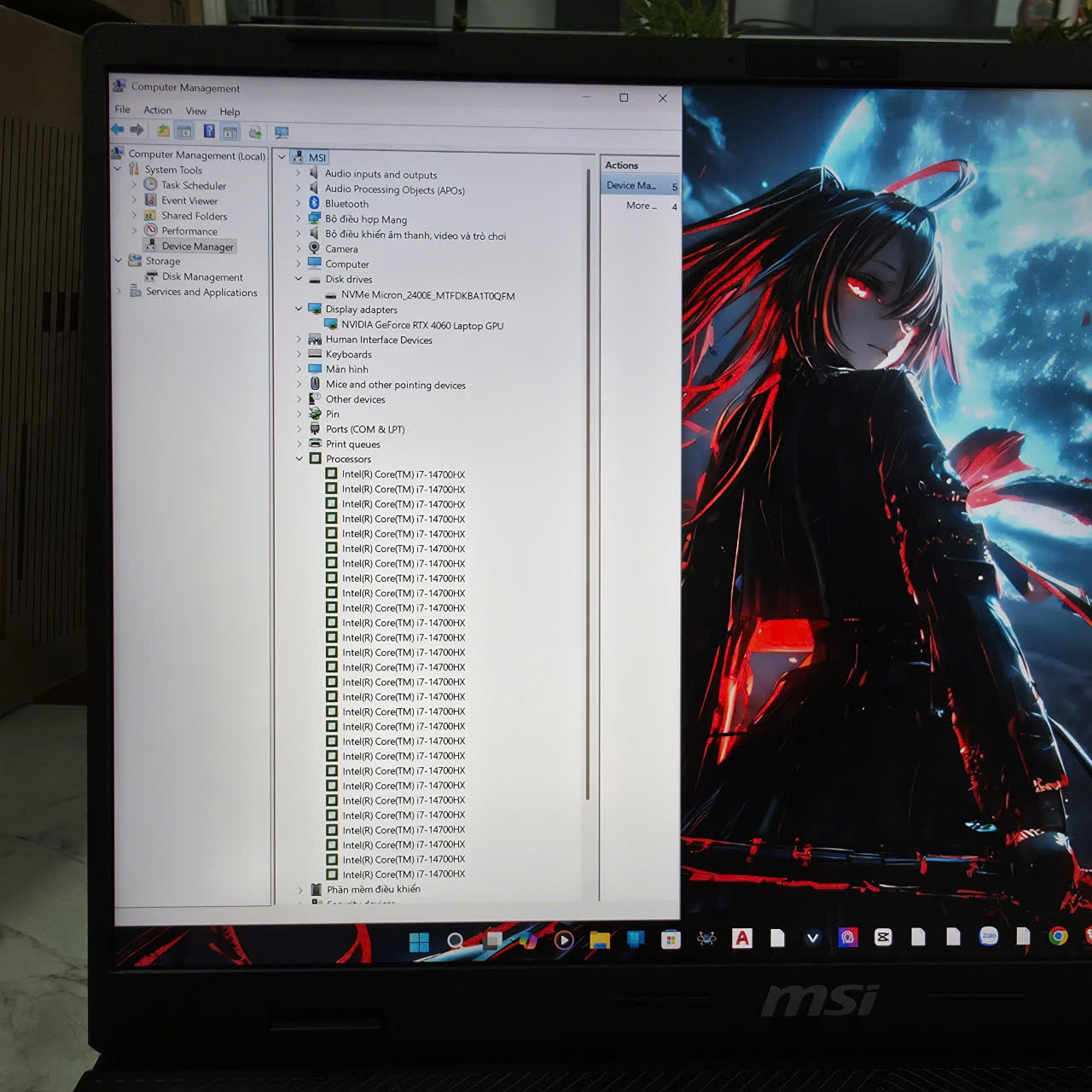
Task: Select Disk Management in left tree
Action: pos(202,276)
